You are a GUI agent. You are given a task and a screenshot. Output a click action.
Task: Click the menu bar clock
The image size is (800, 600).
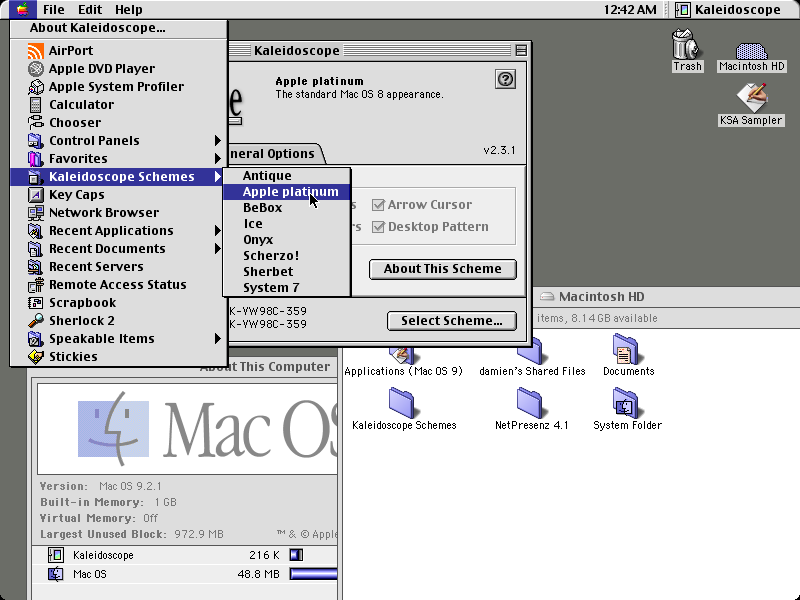point(630,9)
